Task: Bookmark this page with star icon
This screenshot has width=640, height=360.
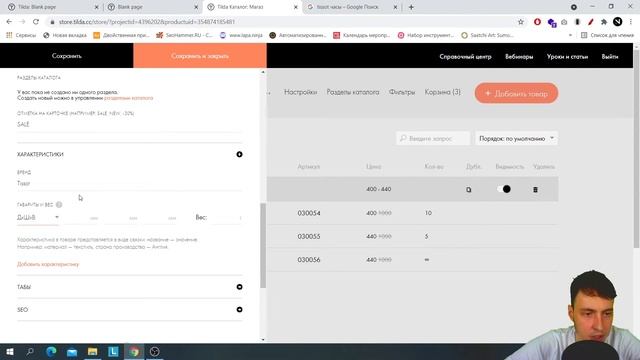Action: click(x=520, y=22)
